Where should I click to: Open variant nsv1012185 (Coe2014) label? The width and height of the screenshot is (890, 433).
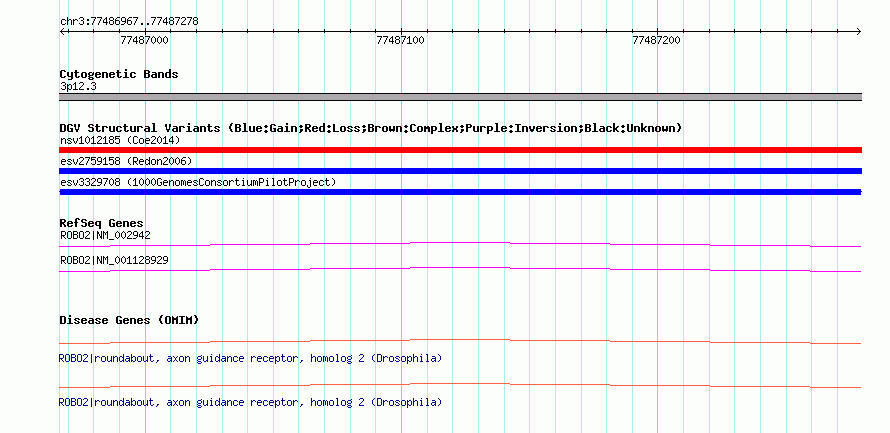(120, 140)
